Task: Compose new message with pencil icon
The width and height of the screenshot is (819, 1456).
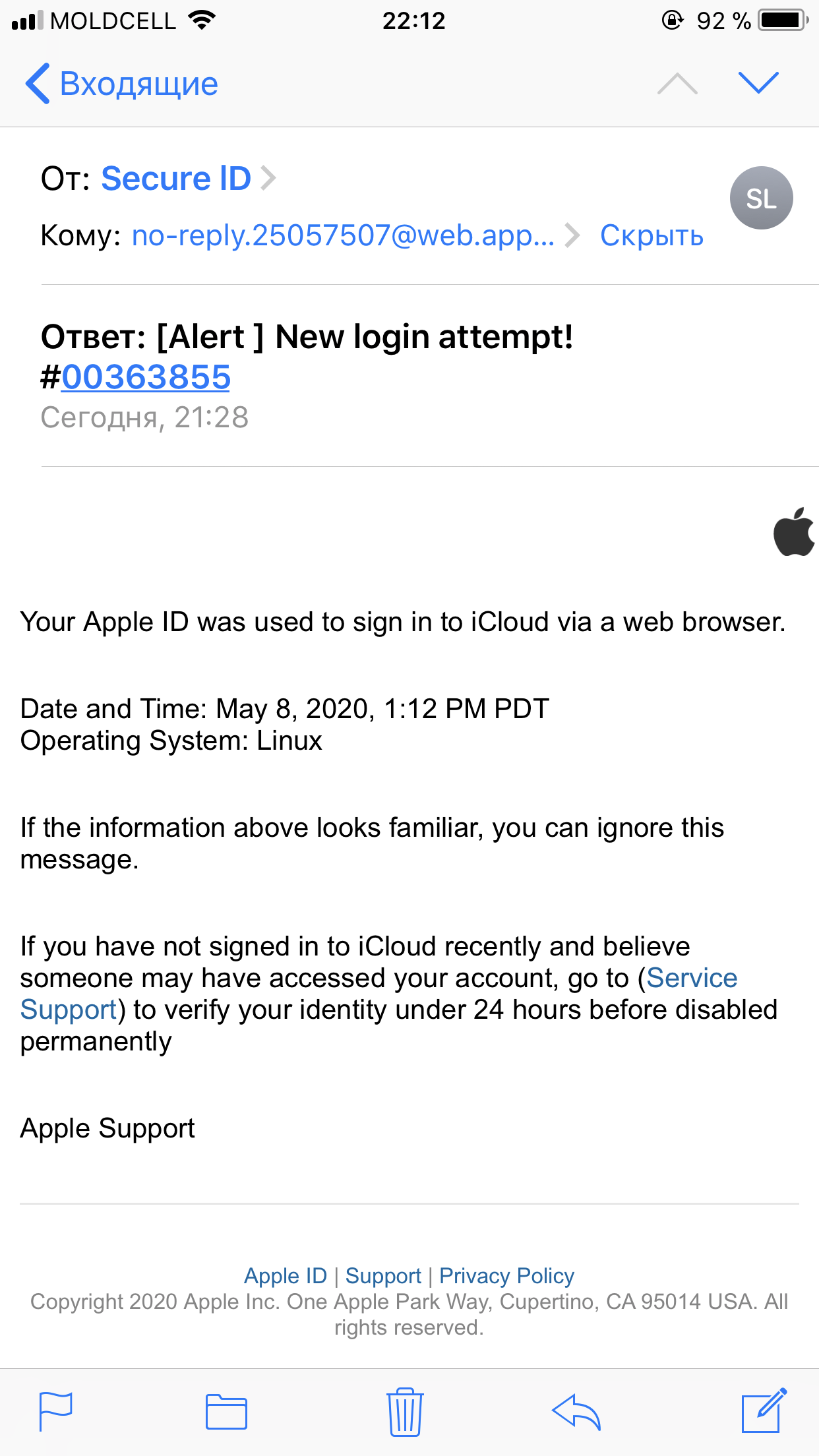Action: coord(764,1410)
